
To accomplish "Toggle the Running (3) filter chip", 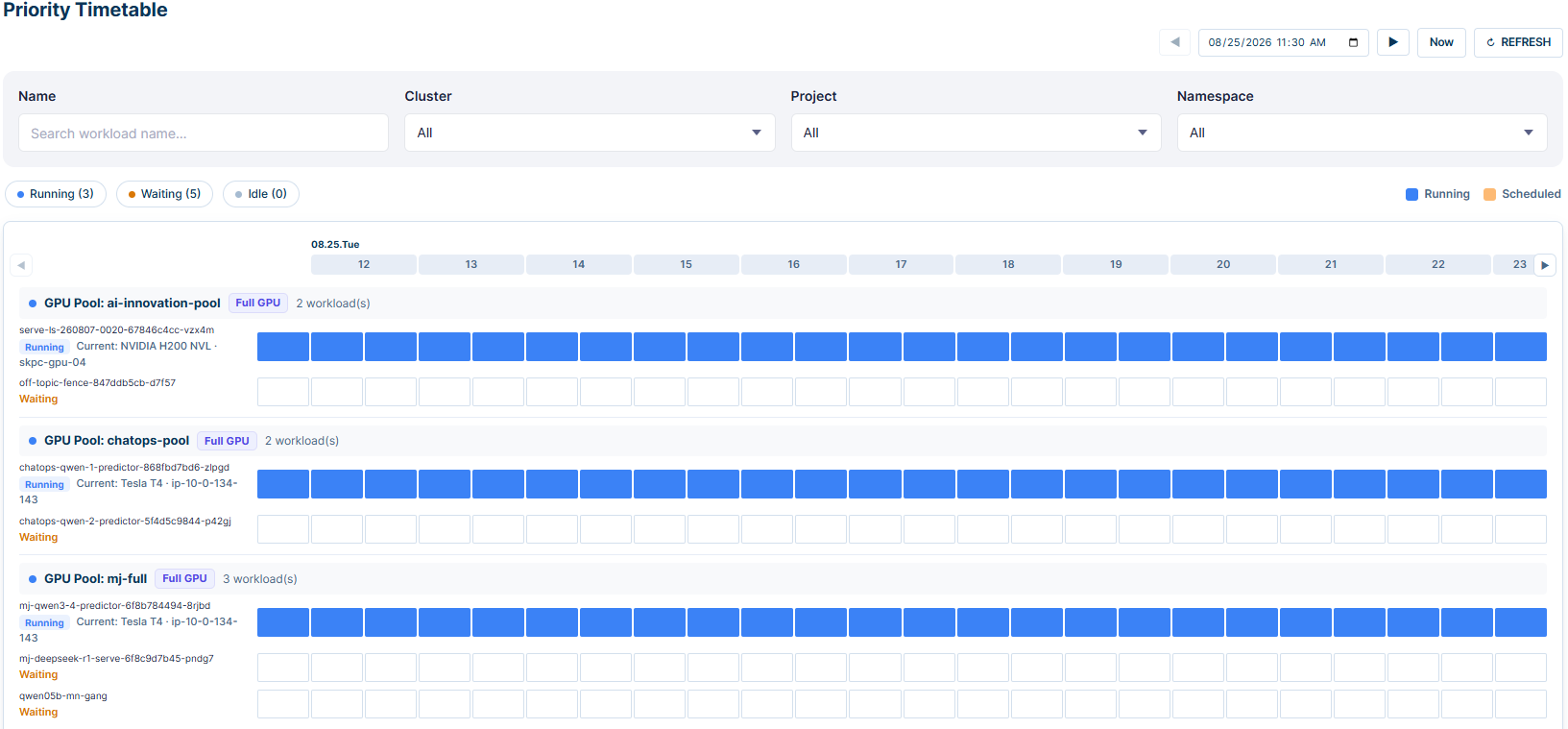I will [x=56, y=194].
